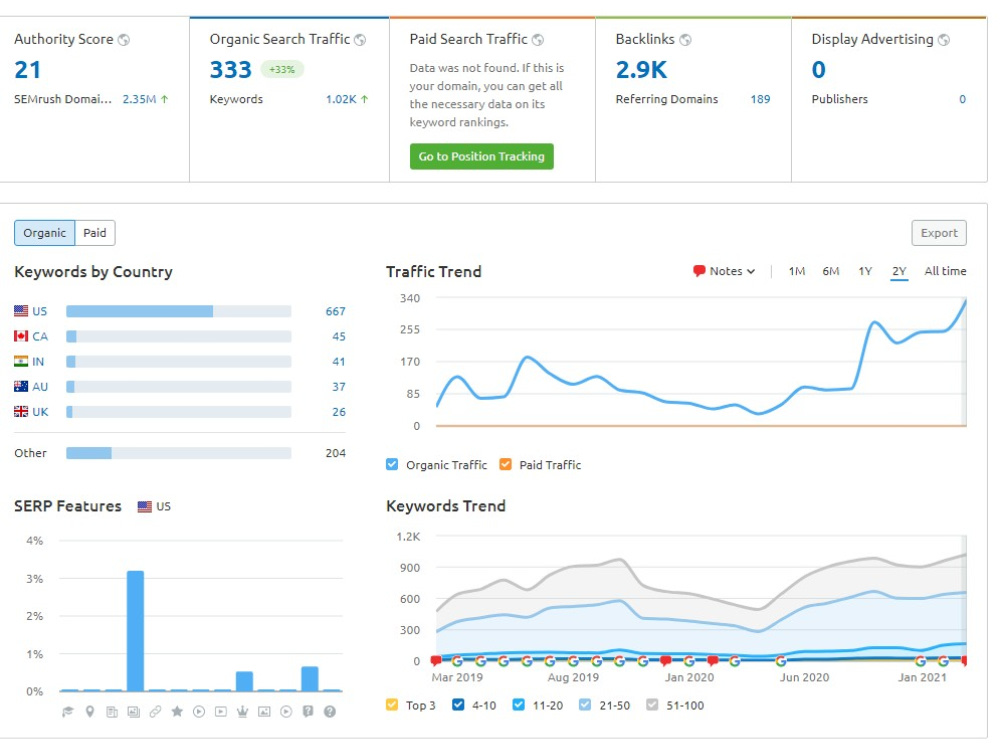Click the CA country link
Image resolution: width=1000 pixels, height=750 pixels.
40,336
